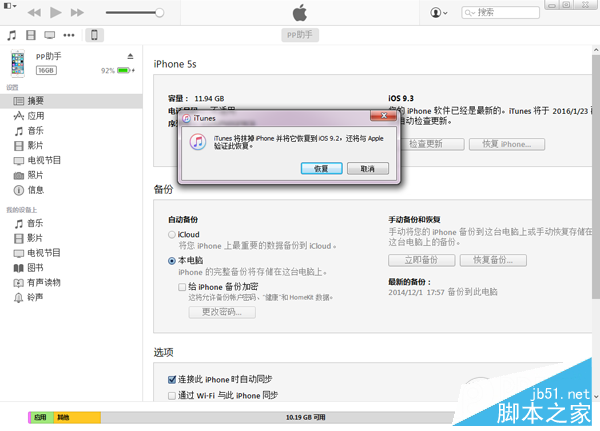This screenshot has width=600, height=431.
Task: Click the rewind previous track button
Action: [34, 13]
